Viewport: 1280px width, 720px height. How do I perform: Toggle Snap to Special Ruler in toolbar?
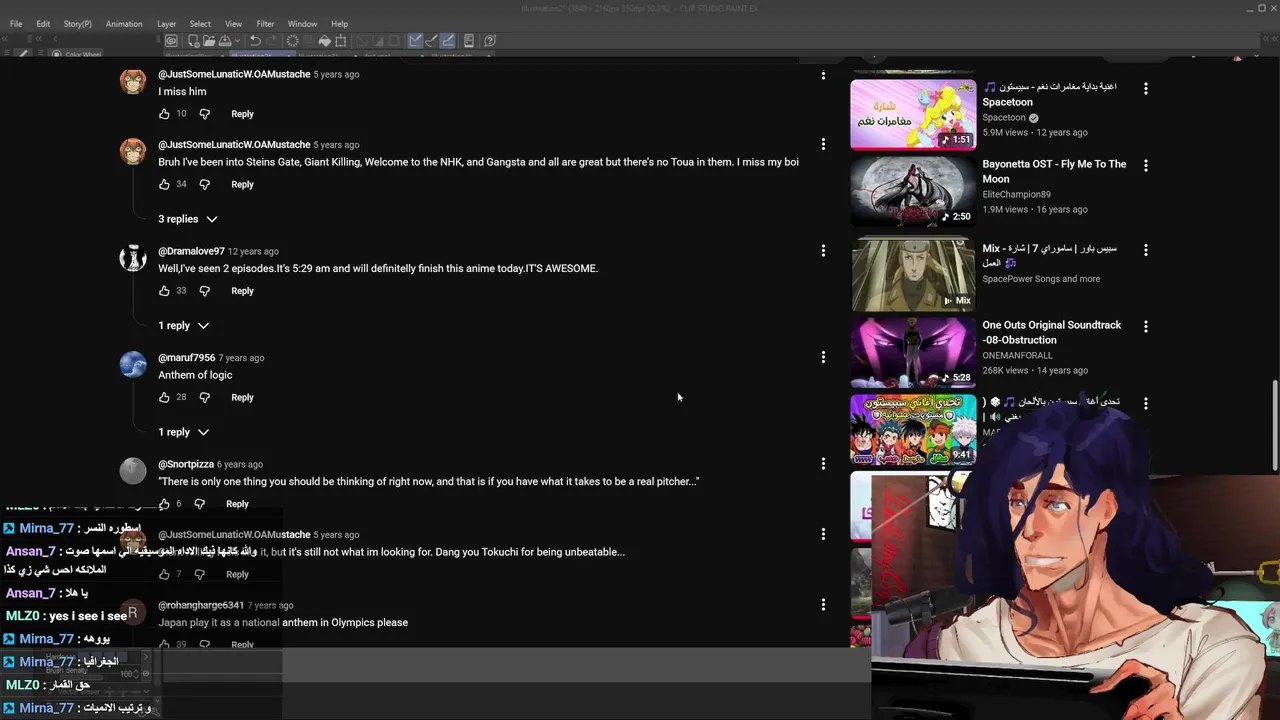point(432,41)
